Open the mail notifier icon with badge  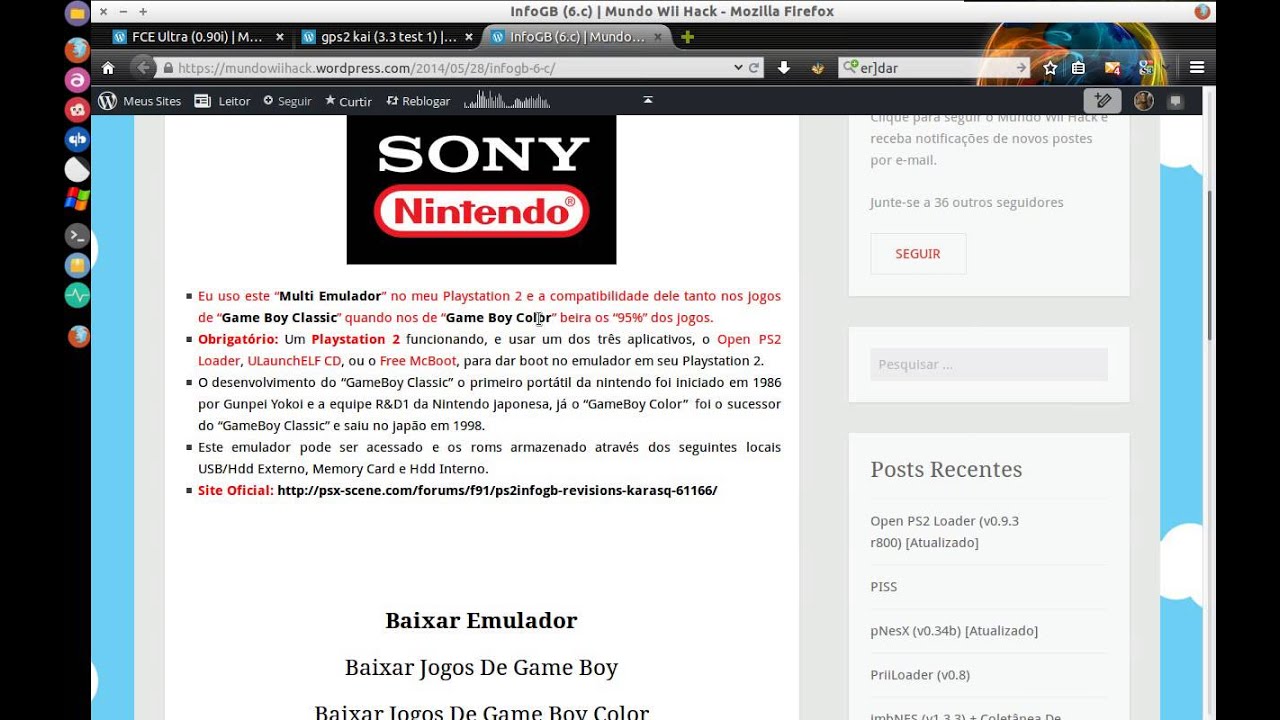pyautogui.click(x=1112, y=68)
